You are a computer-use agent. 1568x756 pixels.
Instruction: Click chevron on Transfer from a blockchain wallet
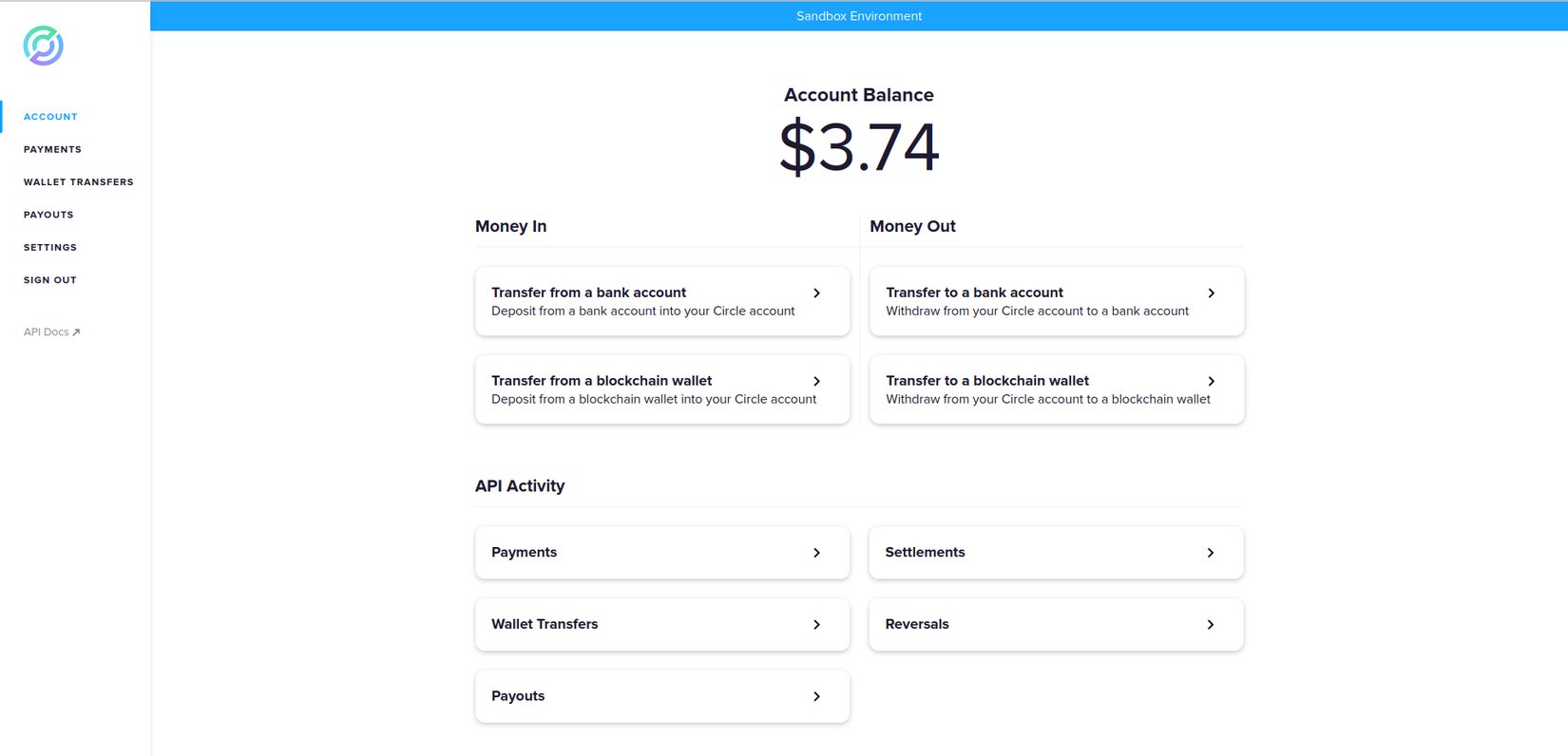pyautogui.click(x=816, y=381)
